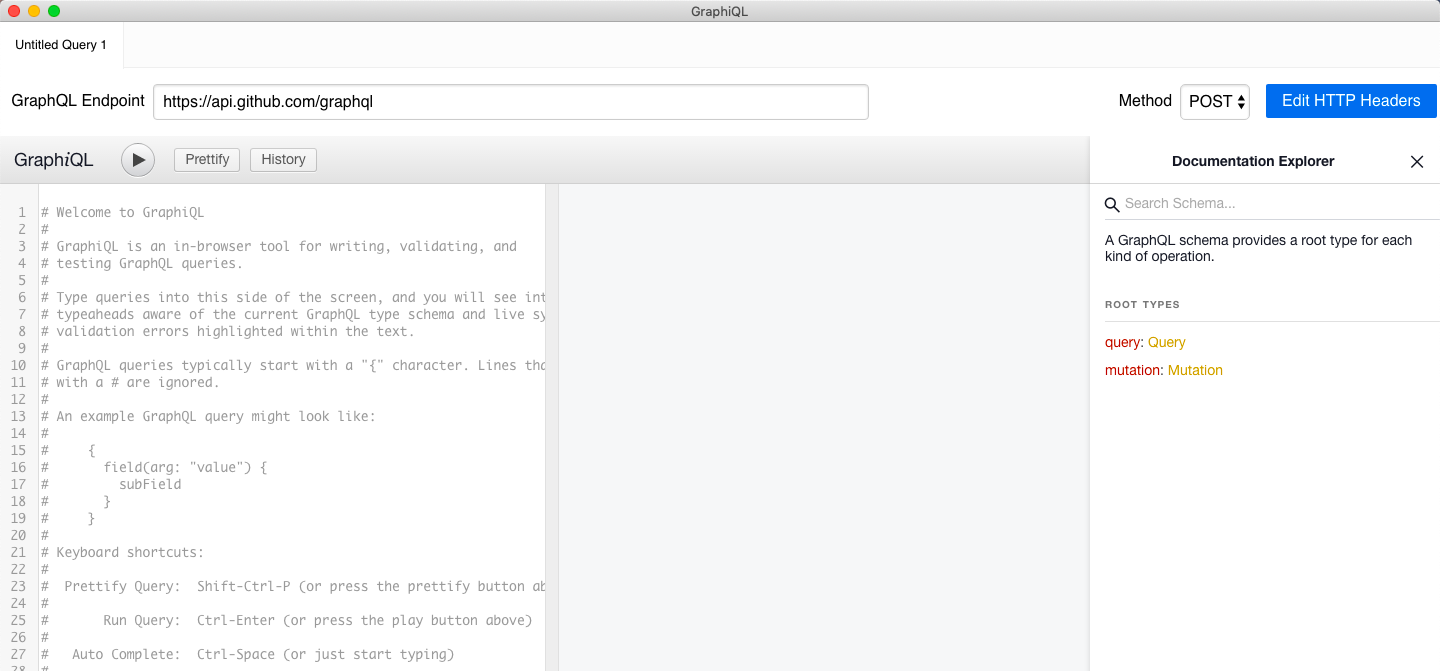Image resolution: width=1440 pixels, height=671 pixels.
Task: Click the 'Prettify Query: Shift-Ctrl-P' line
Action: pyautogui.click(x=293, y=586)
